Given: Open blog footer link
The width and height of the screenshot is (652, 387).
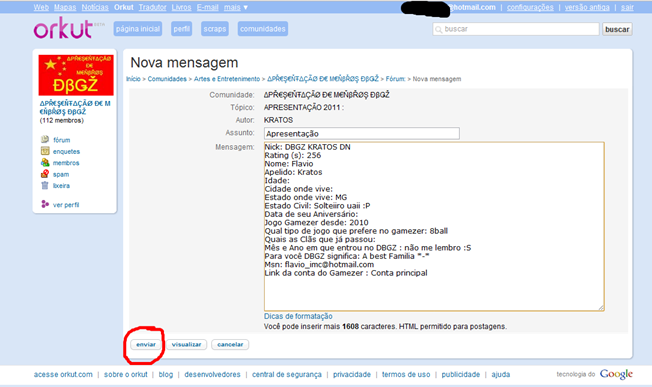Looking at the screenshot, I should coord(165,374).
